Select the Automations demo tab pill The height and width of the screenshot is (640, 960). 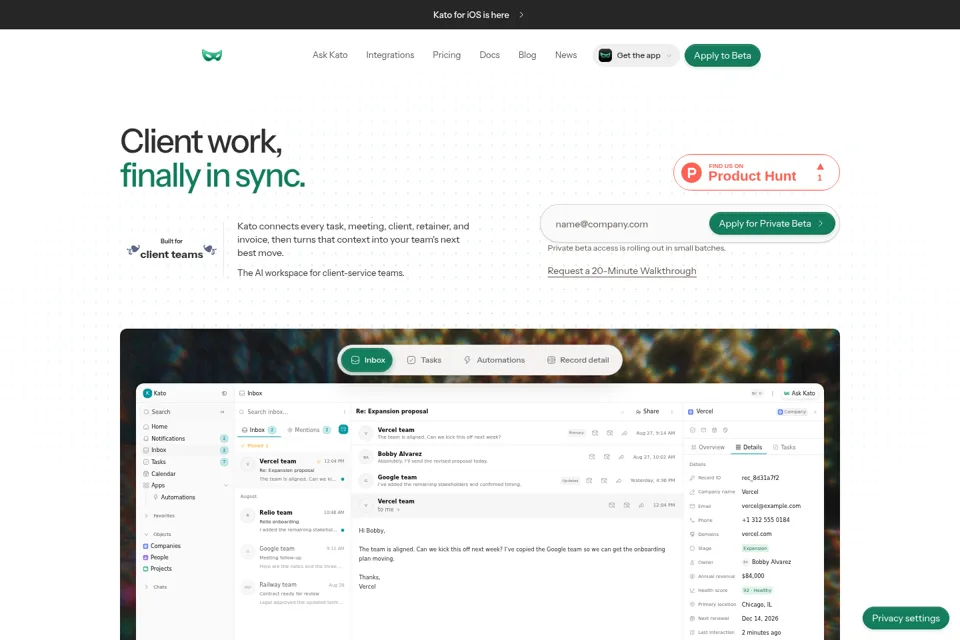(494, 360)
